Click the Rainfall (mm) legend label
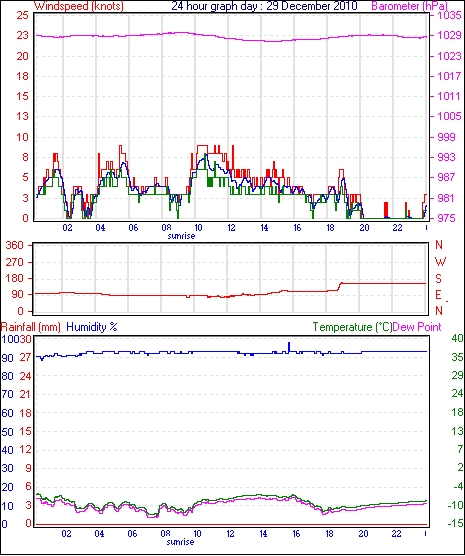The height and width of the screenshot is (556, 465). coord(31,327)
